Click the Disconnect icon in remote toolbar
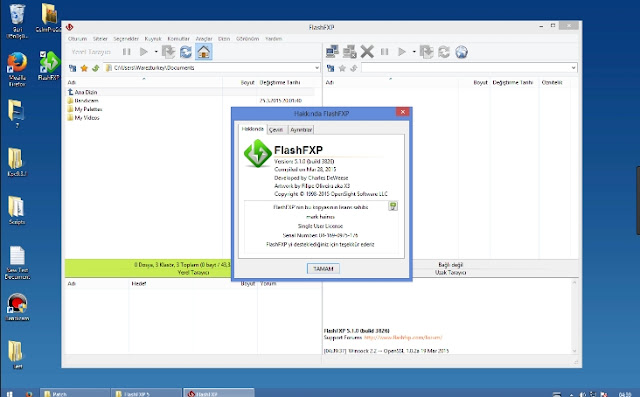This screenshot has width=640, height=397. click(349, 51)
